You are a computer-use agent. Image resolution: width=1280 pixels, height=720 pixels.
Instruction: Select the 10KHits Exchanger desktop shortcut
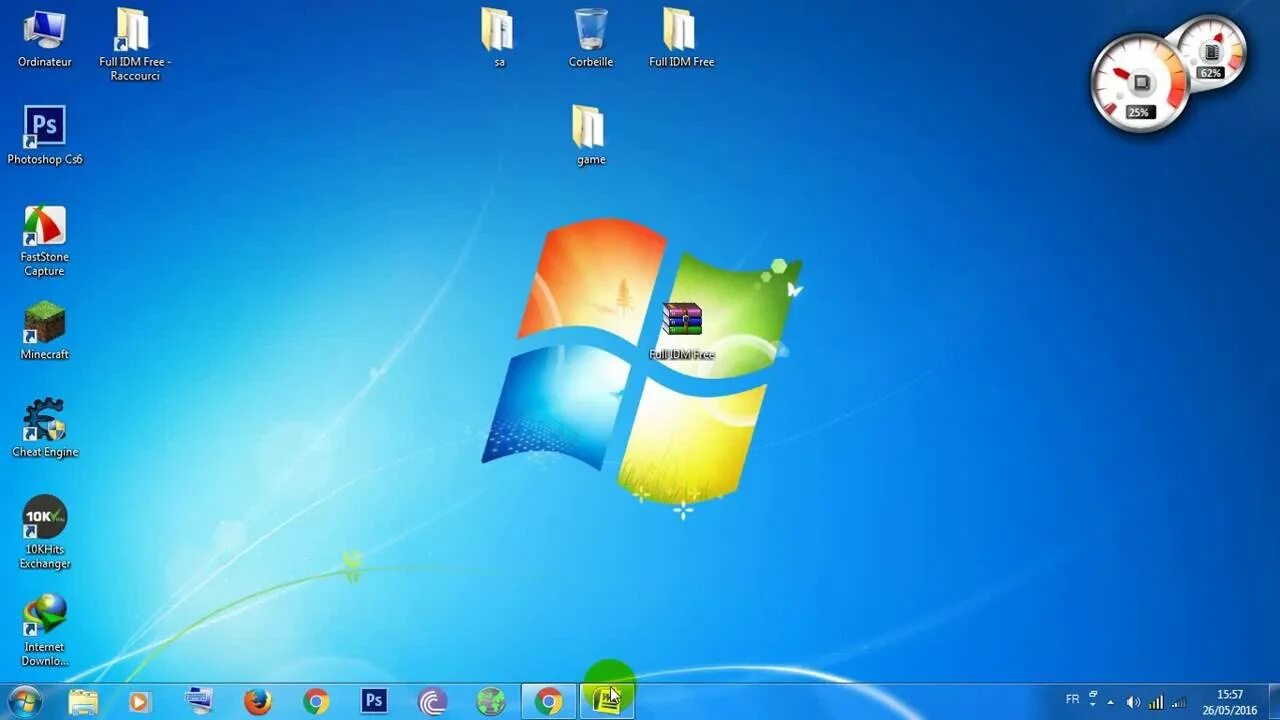[x=45, y=532]
